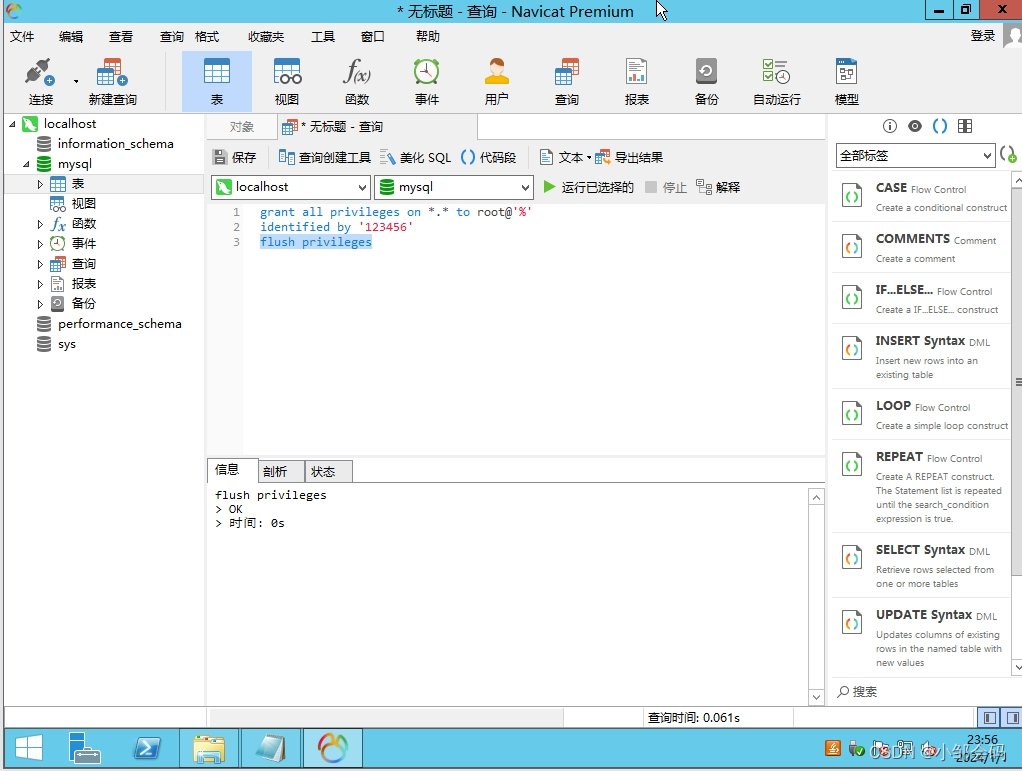1022x771 pixels.
Task: Open the 文件 menu
Action: (x=22, y=36)
